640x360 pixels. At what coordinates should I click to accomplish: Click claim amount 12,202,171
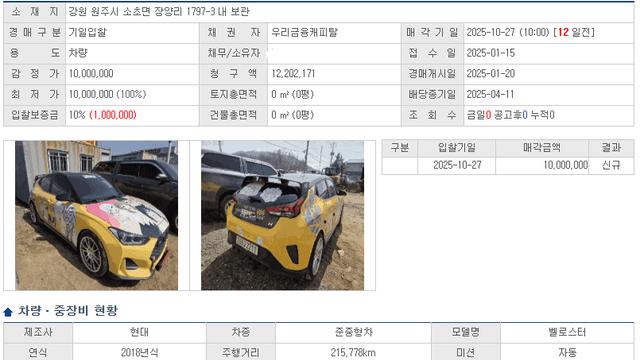tap(293, 74)
